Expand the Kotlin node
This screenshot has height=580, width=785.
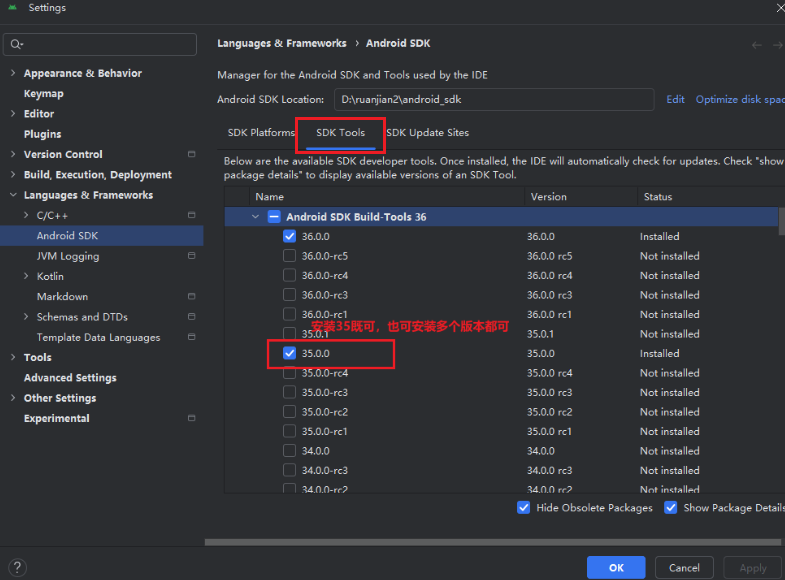point(26,276)
